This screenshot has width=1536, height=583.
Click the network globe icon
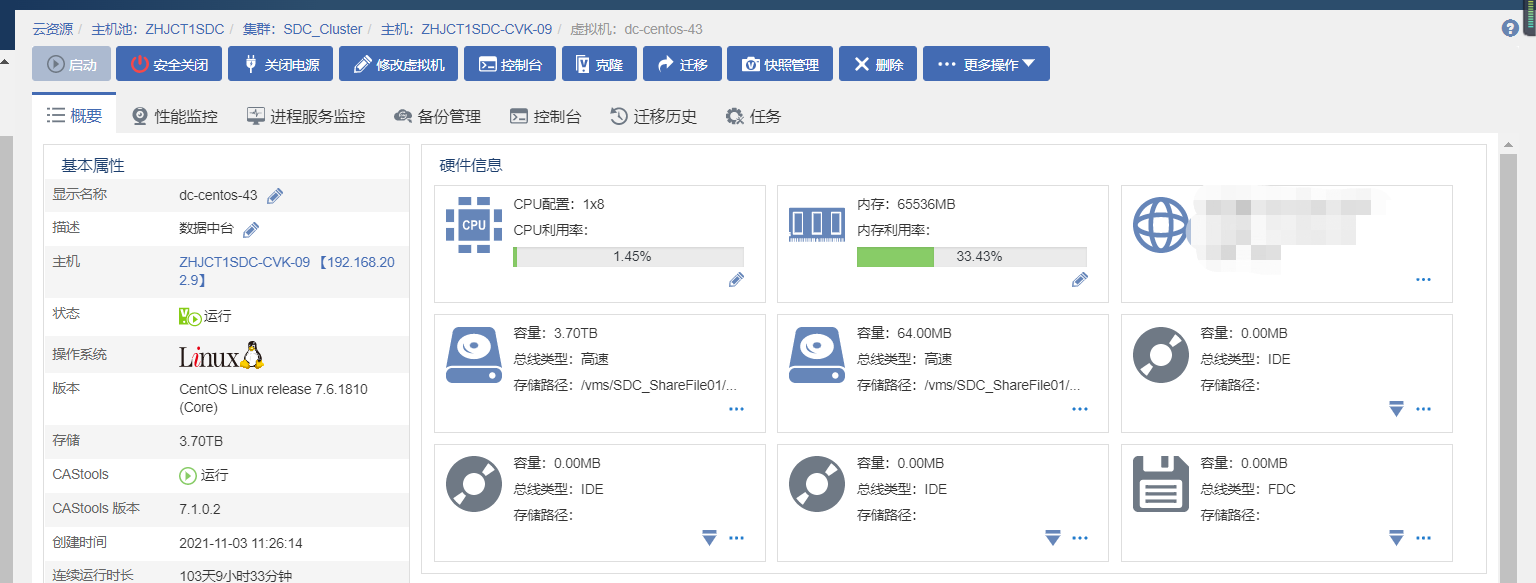[1161, 225]
